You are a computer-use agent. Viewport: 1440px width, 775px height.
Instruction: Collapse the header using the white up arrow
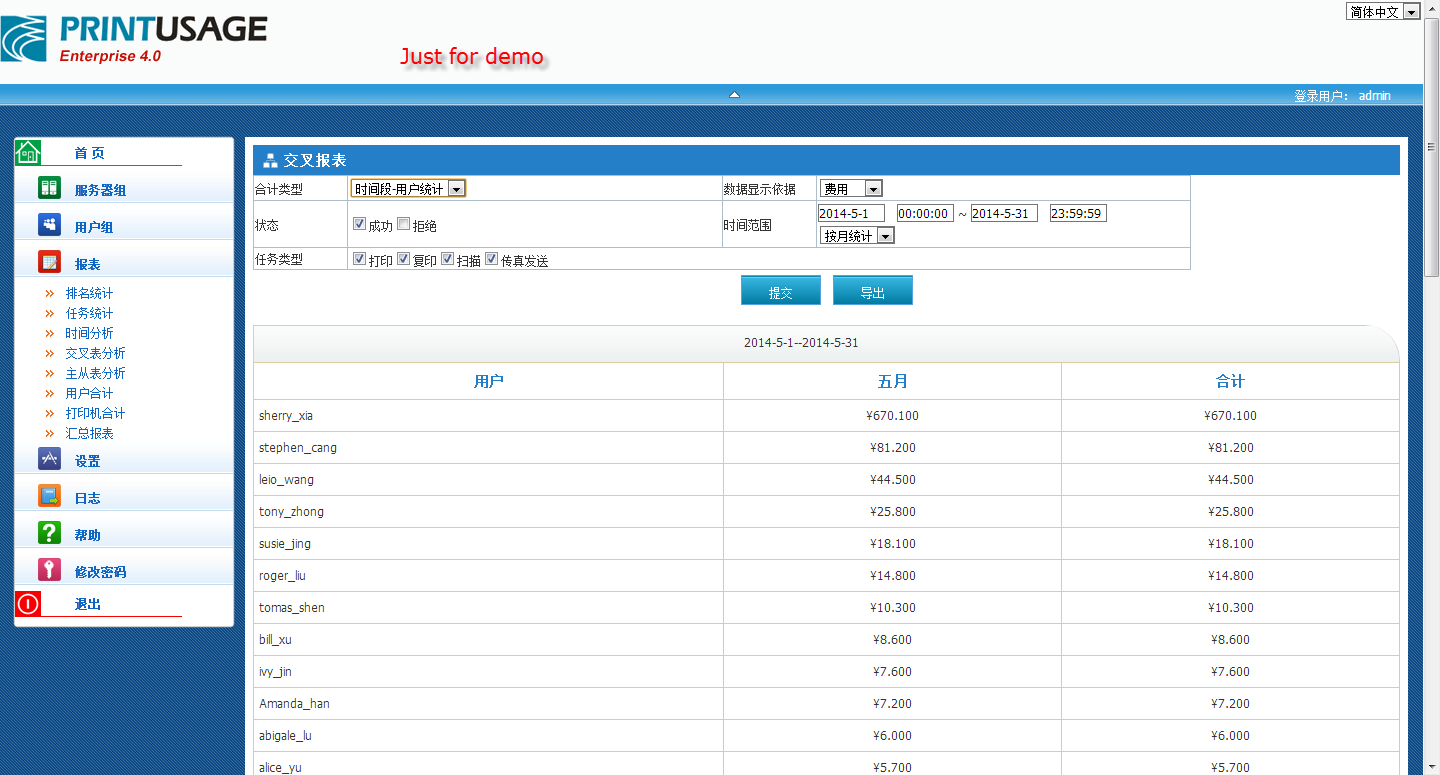click(734, 94)
